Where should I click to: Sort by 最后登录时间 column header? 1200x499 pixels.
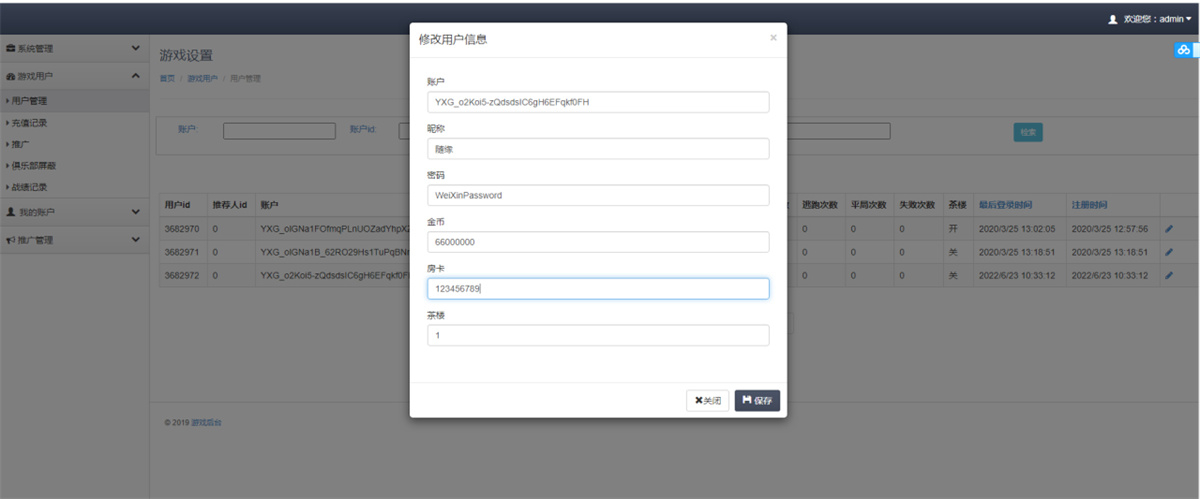(1003, 204)
